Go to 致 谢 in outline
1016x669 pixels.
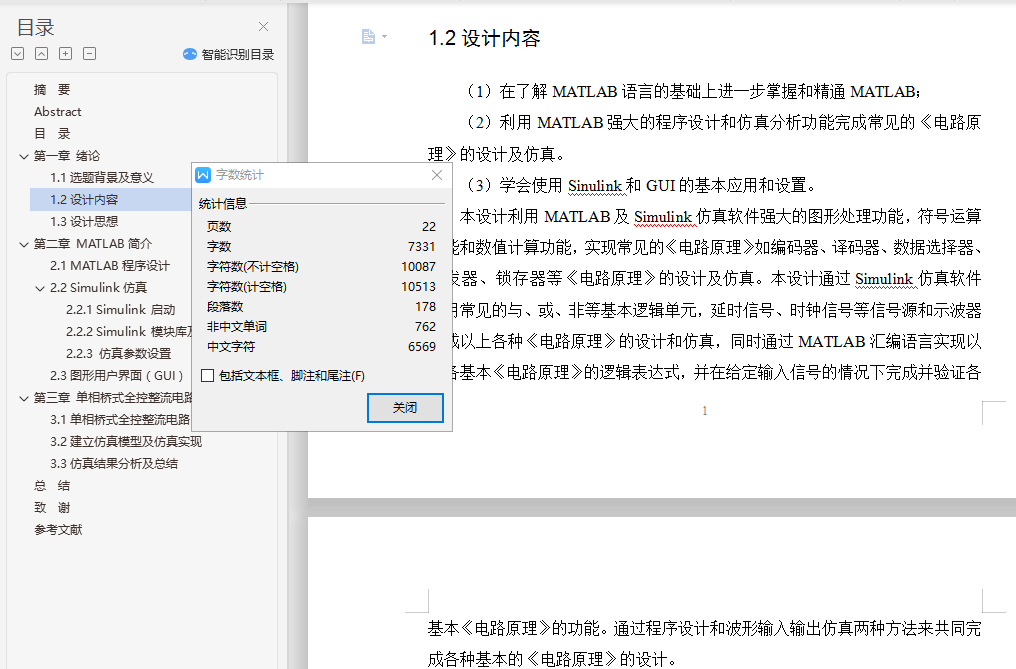tap(52, 508)
